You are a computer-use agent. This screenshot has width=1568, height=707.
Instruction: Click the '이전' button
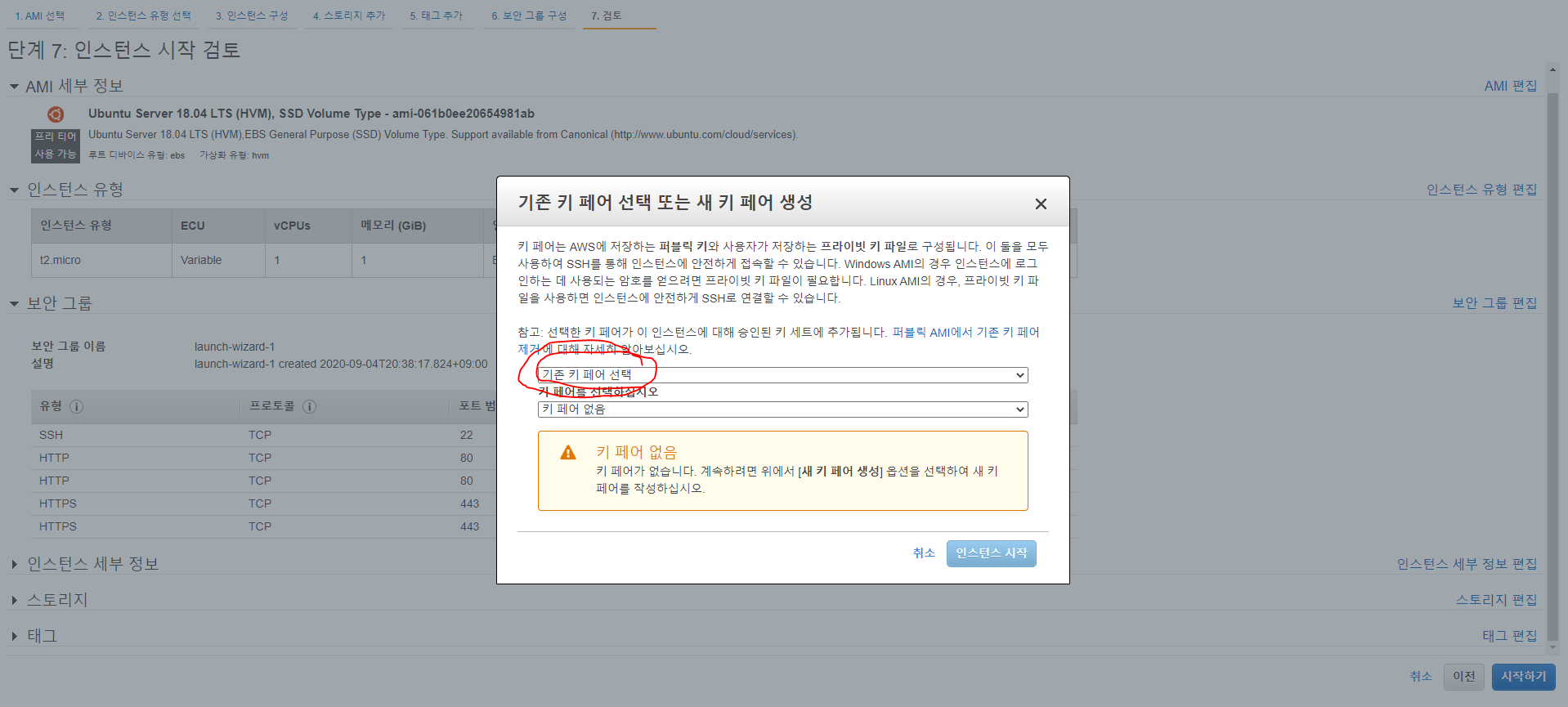(1463, 677)
